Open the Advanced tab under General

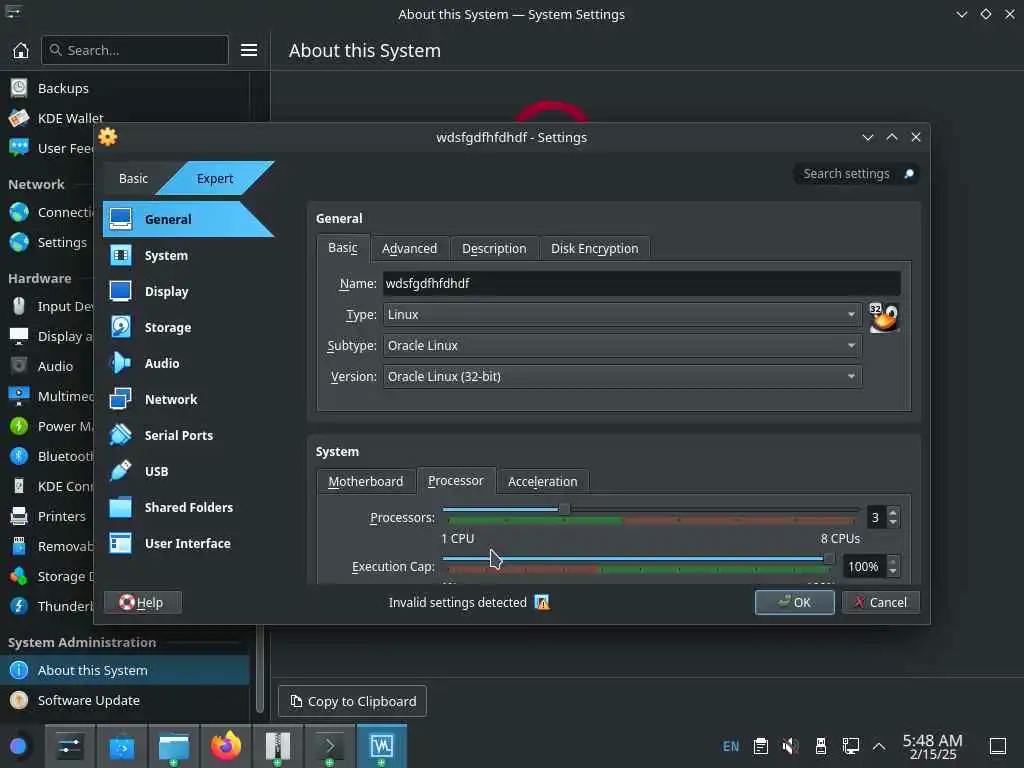pyautogui.click(x=409, y=248)
